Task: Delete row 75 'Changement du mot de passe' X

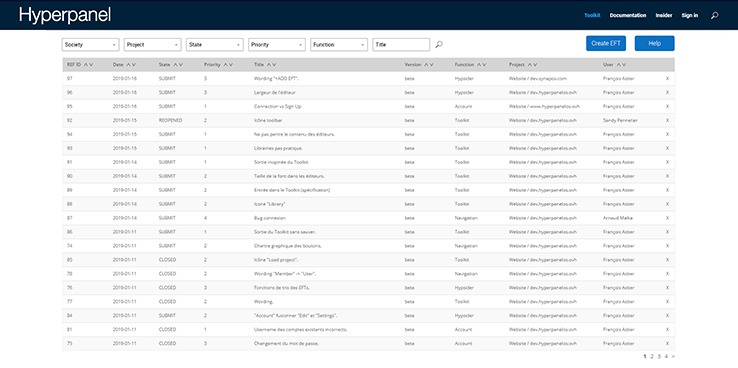Action: pyautogui.click(x=667, y=344)
